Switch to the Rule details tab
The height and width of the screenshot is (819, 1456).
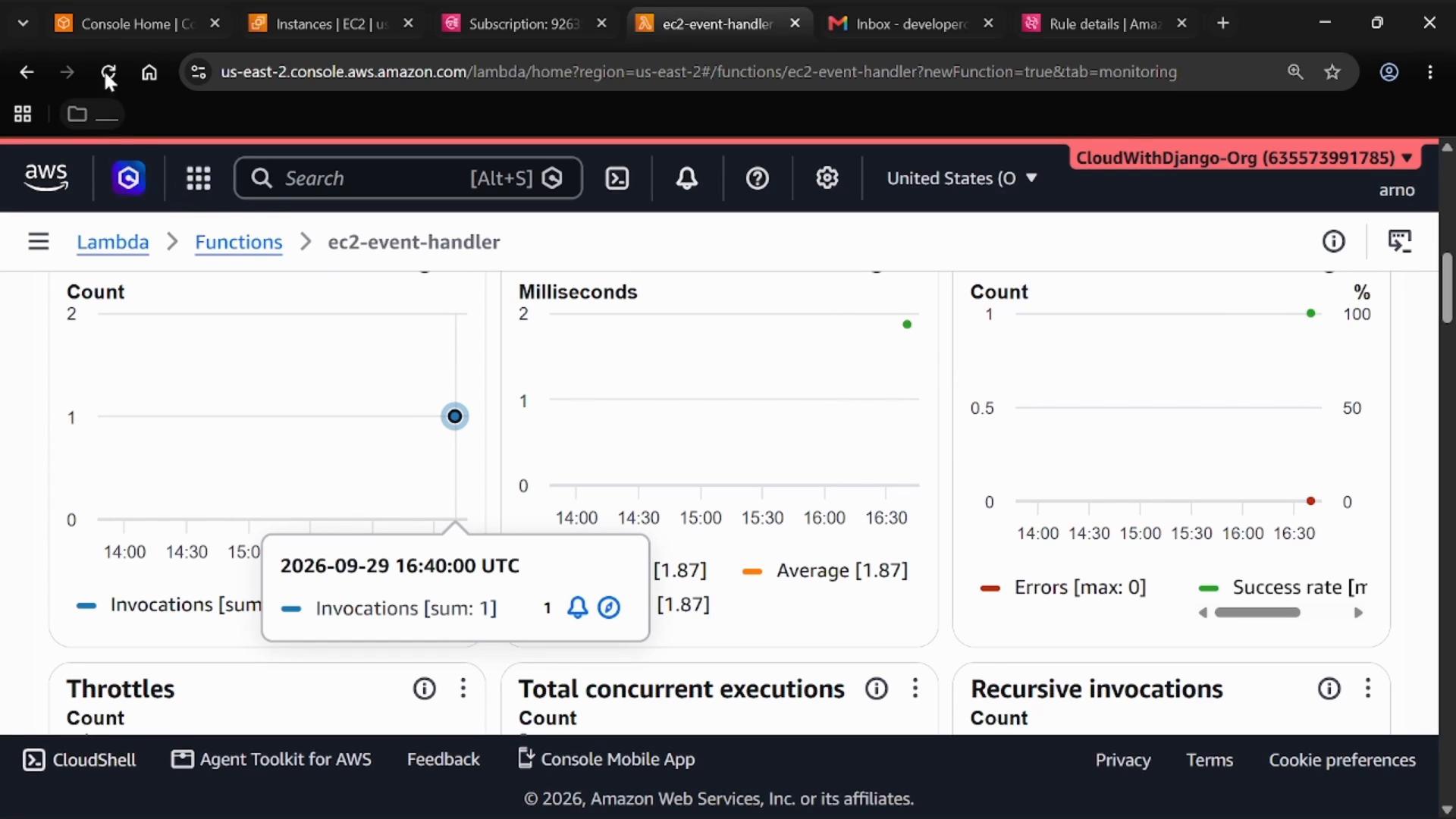point(1105,24)
